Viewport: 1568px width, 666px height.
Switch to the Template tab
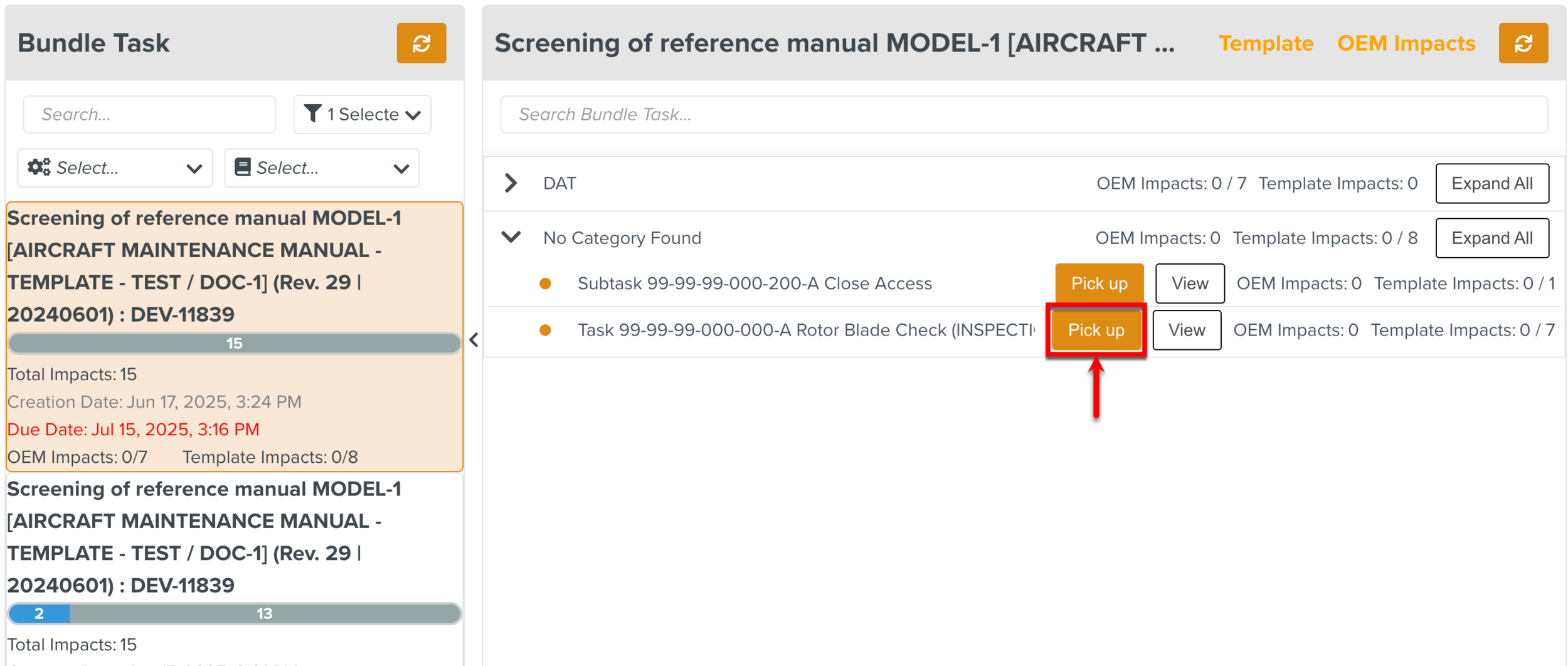tap(1265, 43)
